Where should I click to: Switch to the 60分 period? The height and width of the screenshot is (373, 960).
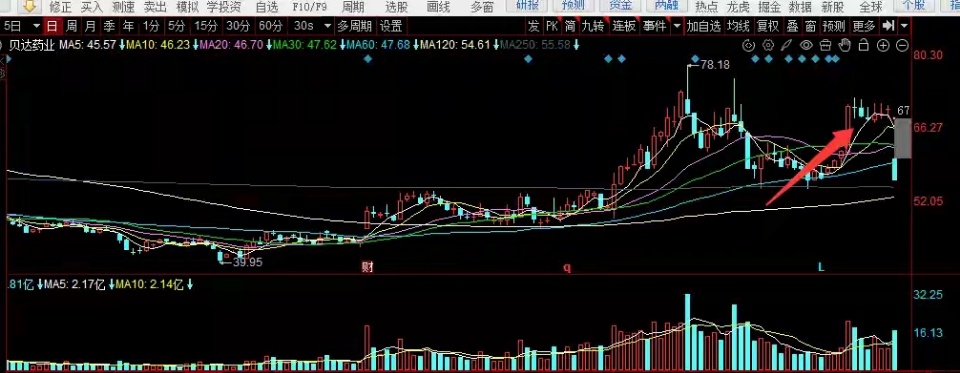[271, 26]
